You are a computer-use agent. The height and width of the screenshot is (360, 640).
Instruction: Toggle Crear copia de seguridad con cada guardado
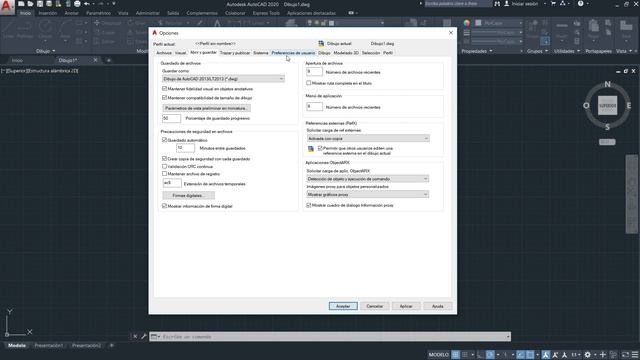click(x=164, y=159)
